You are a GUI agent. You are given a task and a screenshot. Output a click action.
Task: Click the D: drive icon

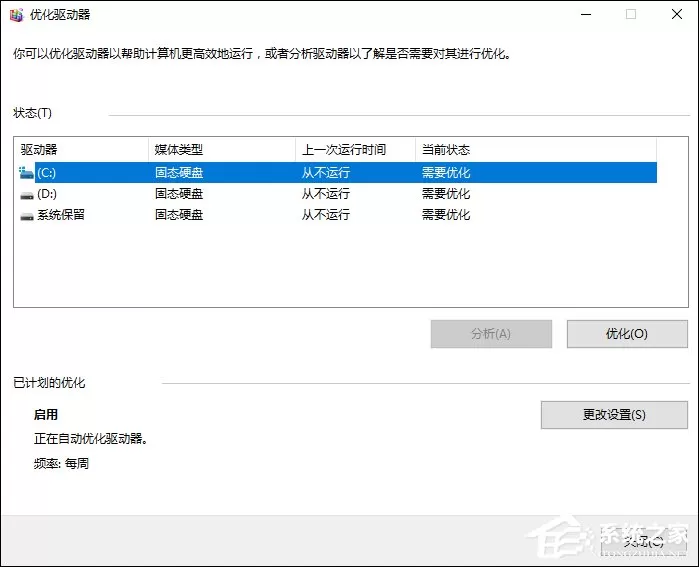pos(27,195)
